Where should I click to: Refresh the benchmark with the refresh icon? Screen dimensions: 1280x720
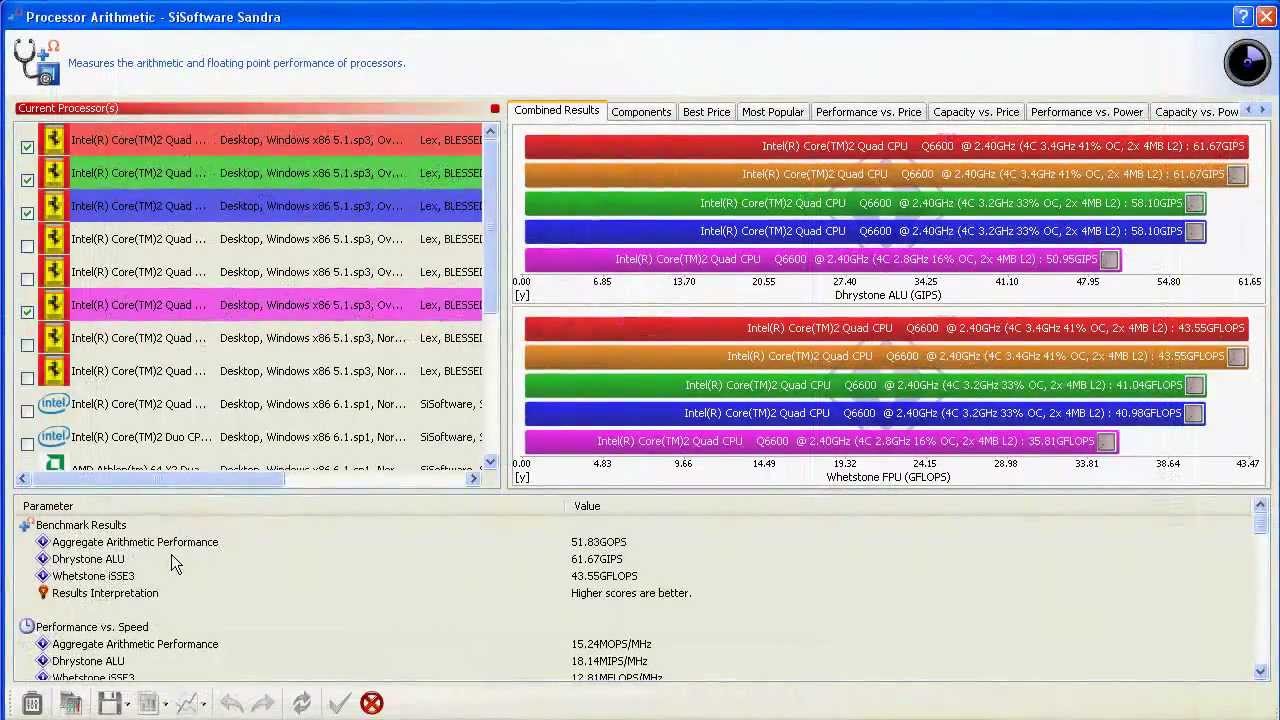pos(301,703)
